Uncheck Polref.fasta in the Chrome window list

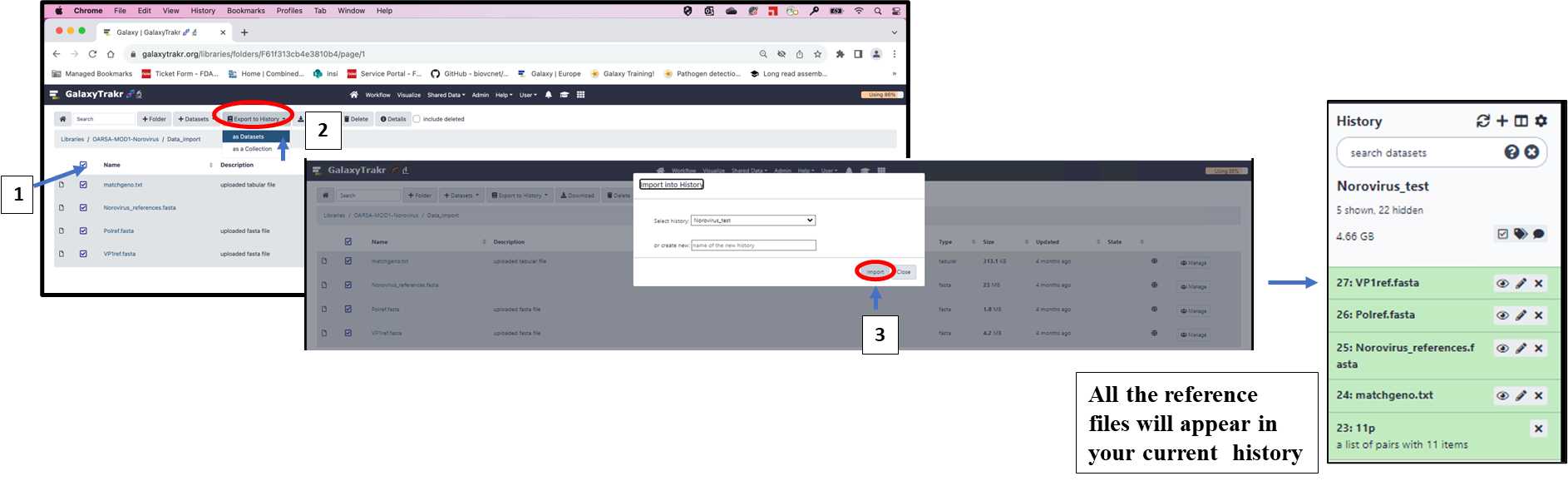point(83,231)
